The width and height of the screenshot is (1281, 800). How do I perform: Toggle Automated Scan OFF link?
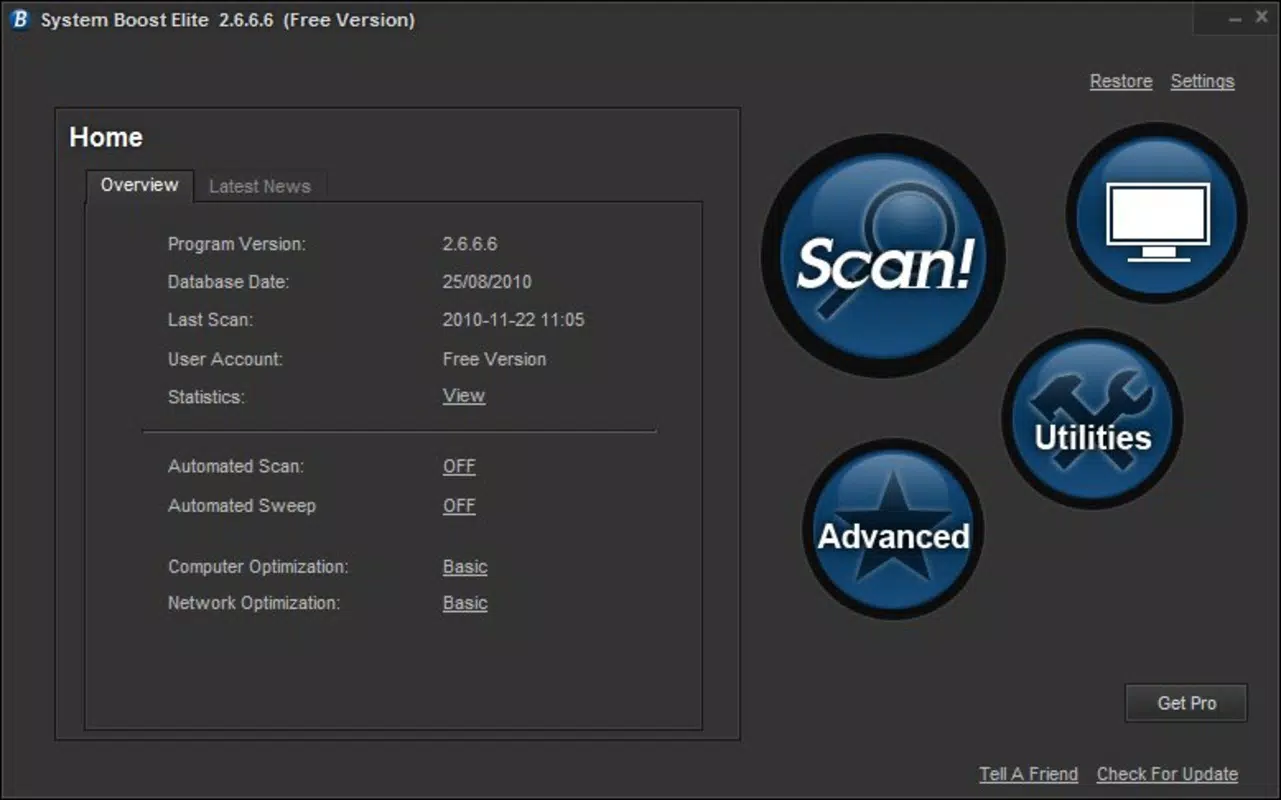[459, 466]
